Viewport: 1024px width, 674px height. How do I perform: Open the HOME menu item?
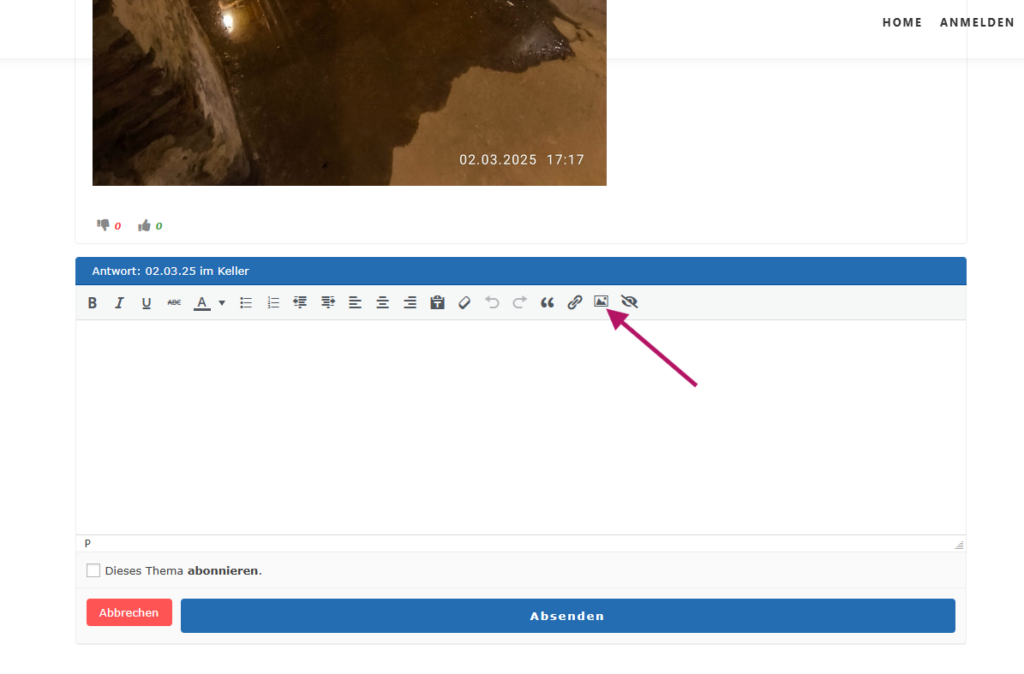[902, 22]
